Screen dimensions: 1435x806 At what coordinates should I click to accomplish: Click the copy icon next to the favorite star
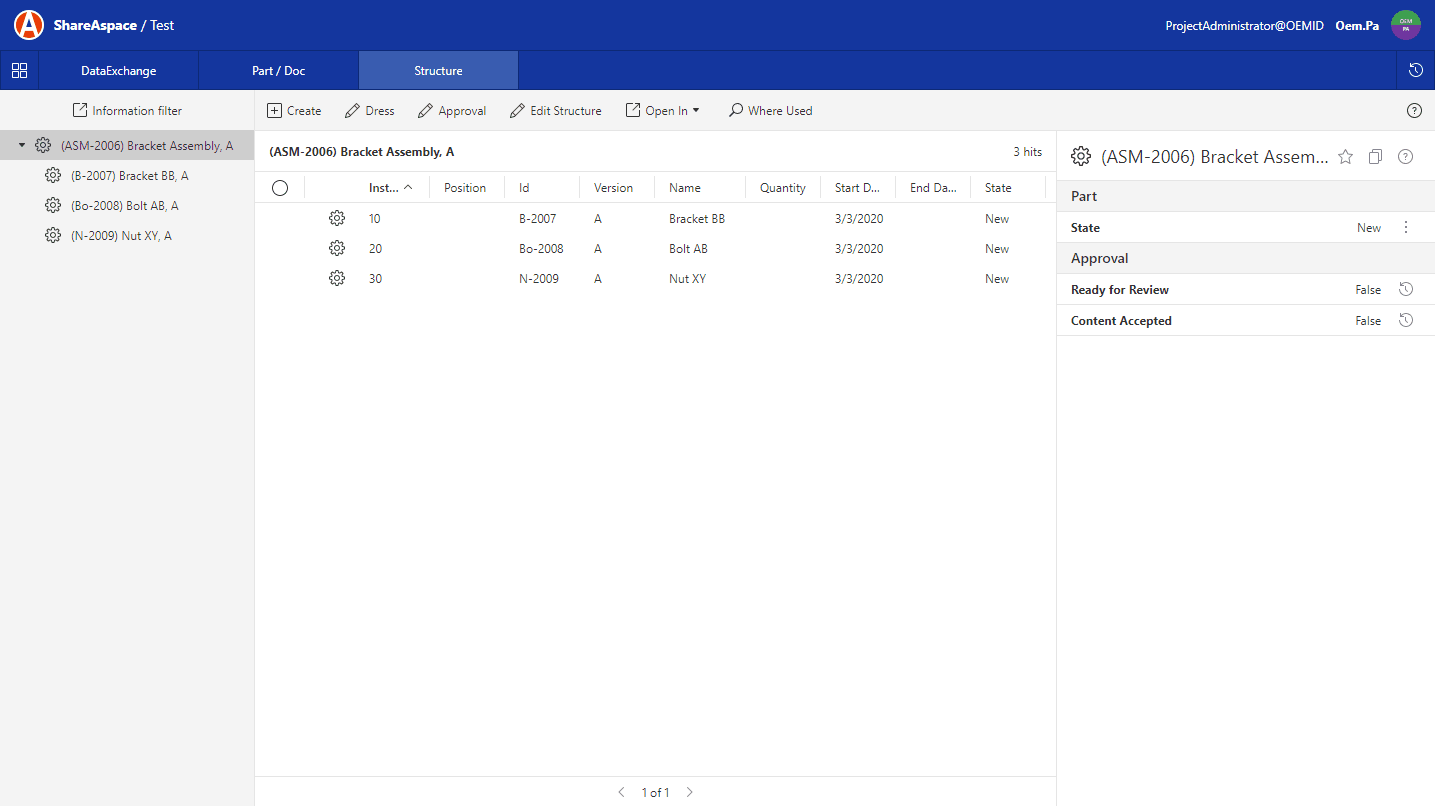click(x=1375, y=157)
